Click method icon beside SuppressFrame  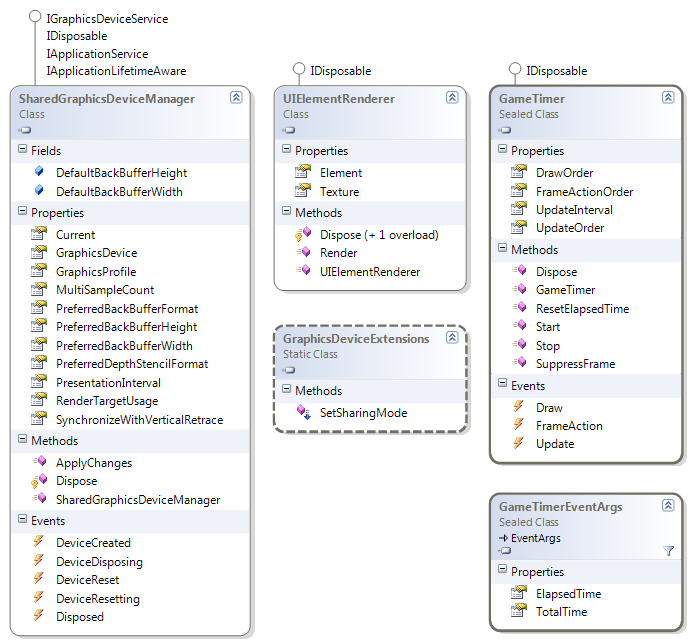click(x=519, y=362)
